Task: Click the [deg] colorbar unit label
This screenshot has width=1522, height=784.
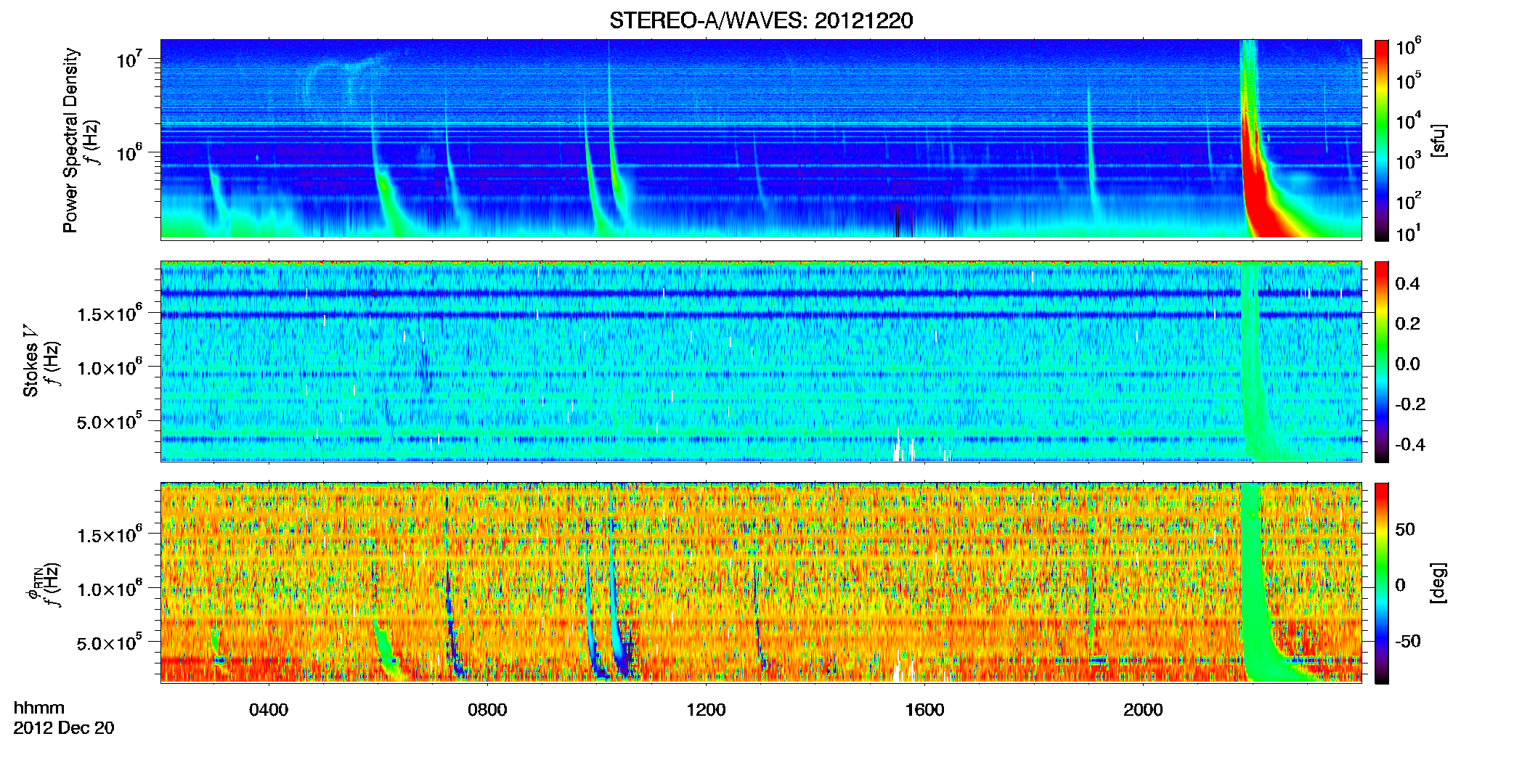Action: 1438,583
